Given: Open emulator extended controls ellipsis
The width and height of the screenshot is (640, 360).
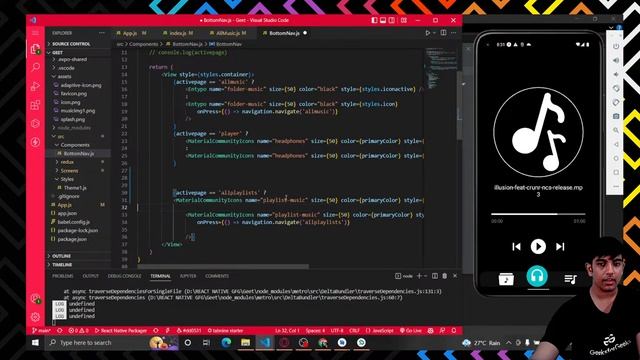Looking at the screenshot, I should [x=616, y=186].
